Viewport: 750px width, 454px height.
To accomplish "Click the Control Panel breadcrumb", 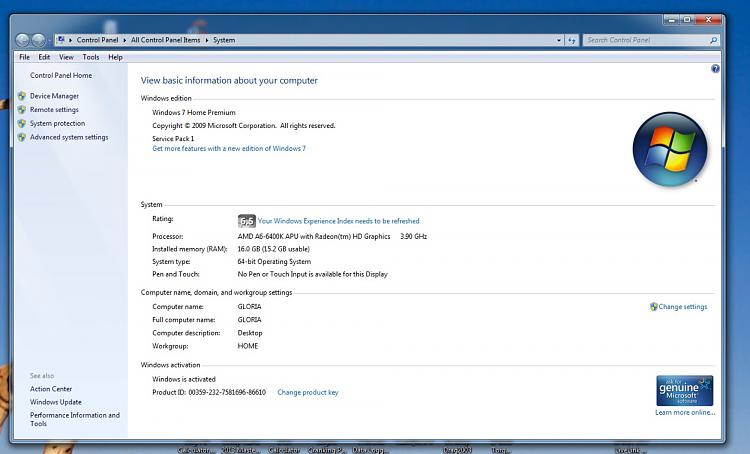I will point(97,40).
